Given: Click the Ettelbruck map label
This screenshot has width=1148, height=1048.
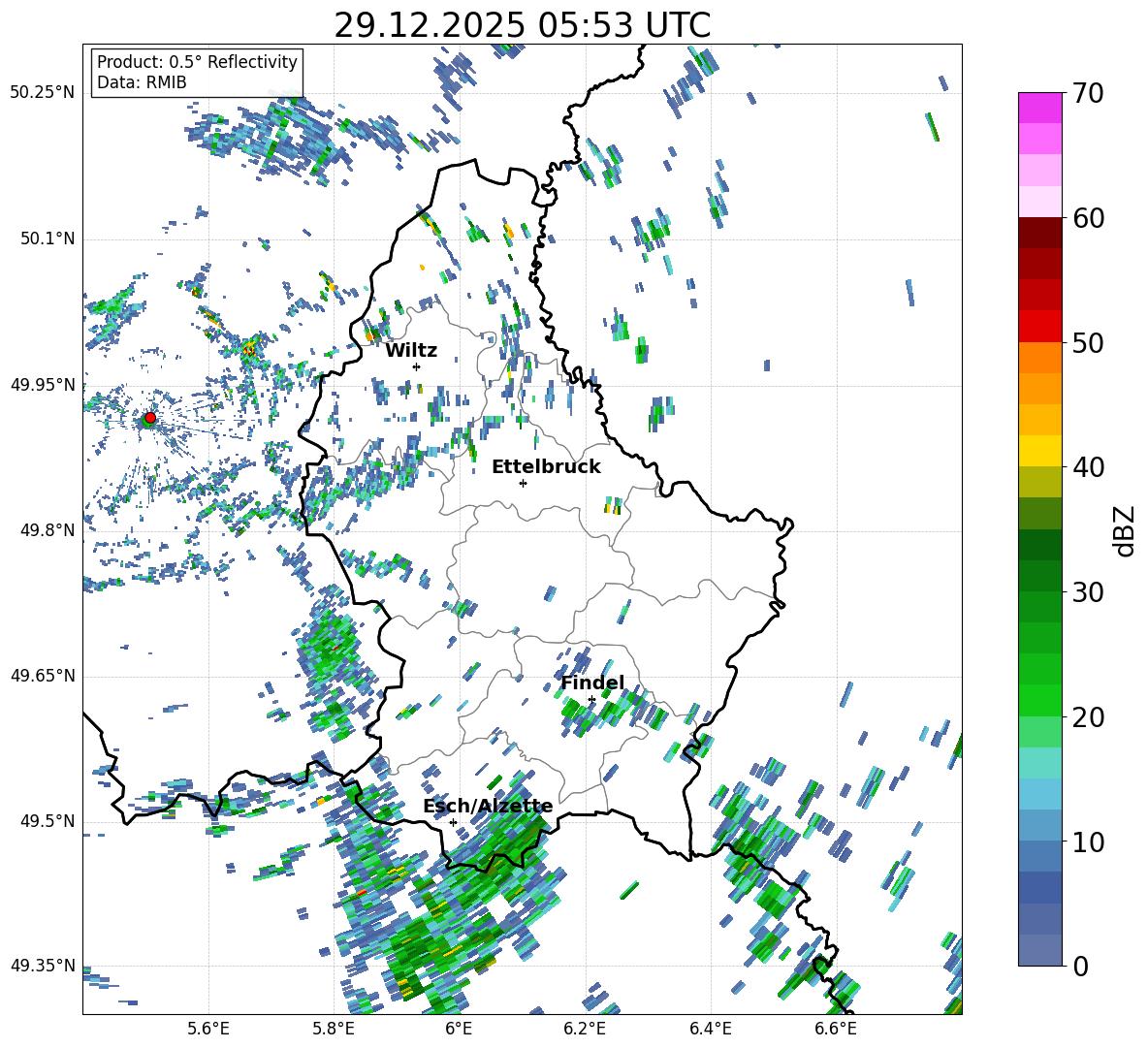Looking at the screenshot, I should point(546,467).
